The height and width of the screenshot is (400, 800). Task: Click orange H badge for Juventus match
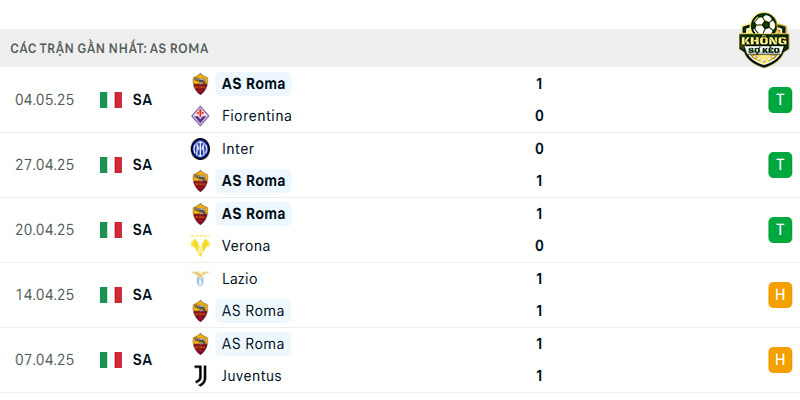pyautogui.click(x=780, y=360)
